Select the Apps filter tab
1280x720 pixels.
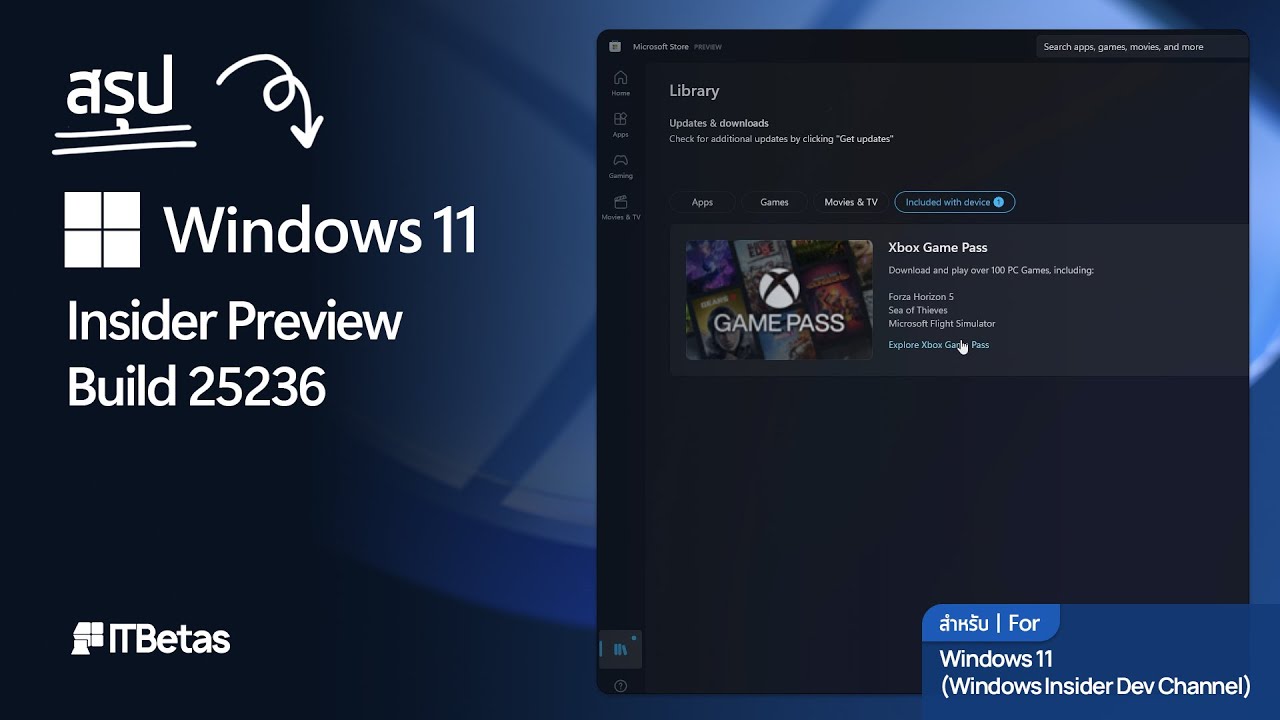(x=702, y=202)
